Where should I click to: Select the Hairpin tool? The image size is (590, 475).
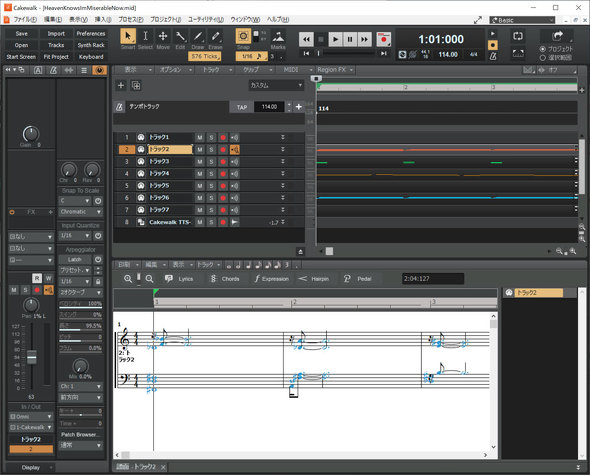(x=313, y=279)
